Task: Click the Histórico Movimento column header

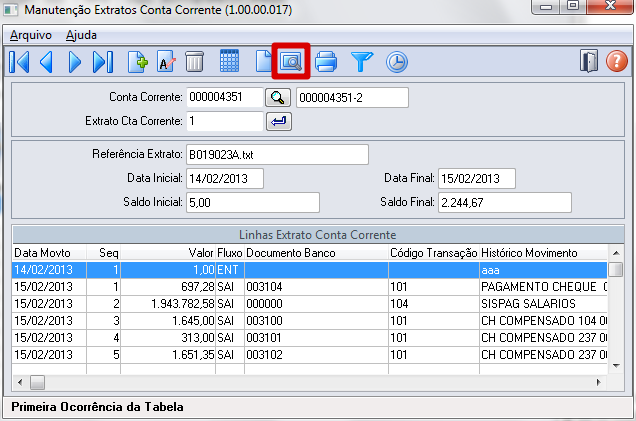Action: (x=543, y=253)
